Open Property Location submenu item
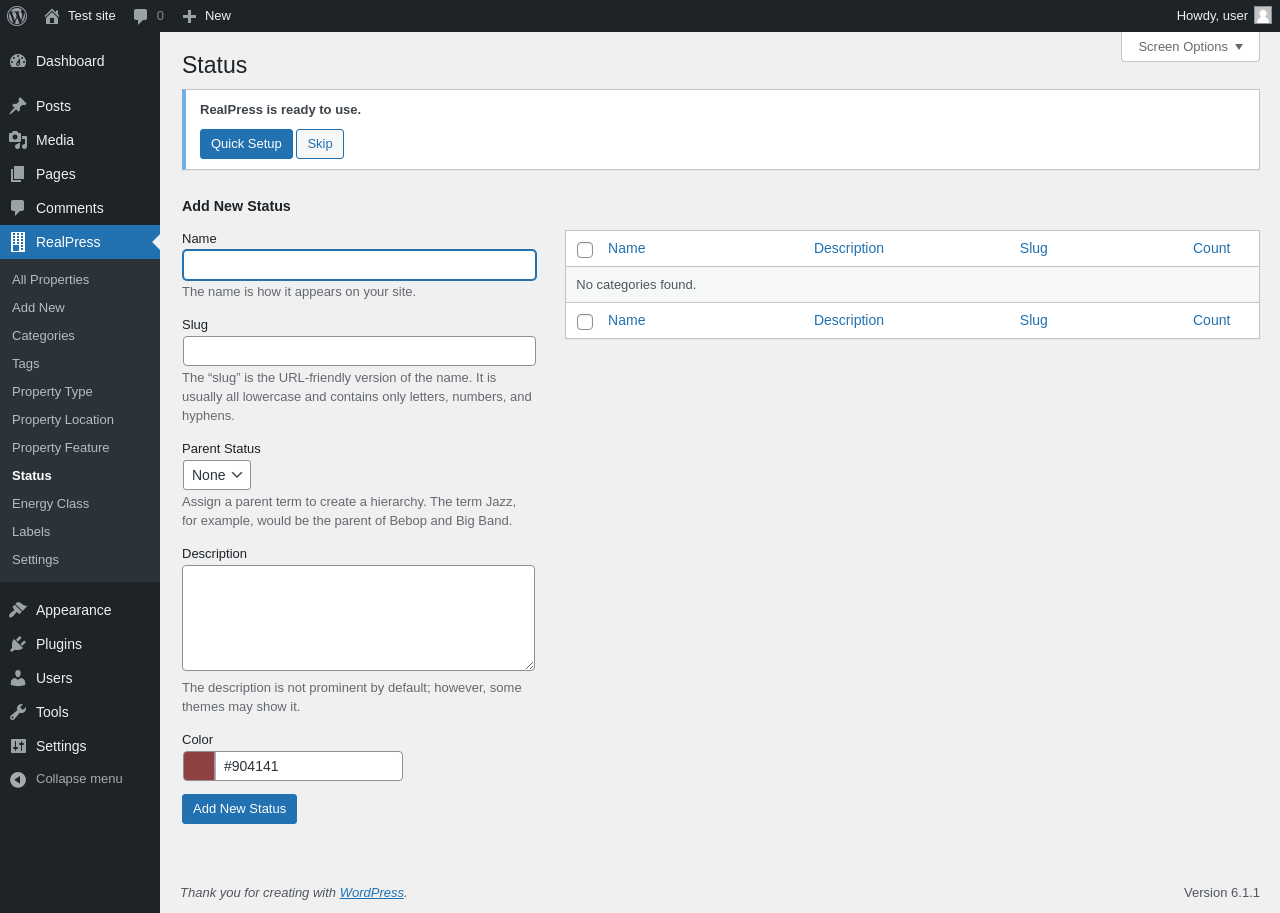This screenshot has height=913, width=1280. (63, 420)
